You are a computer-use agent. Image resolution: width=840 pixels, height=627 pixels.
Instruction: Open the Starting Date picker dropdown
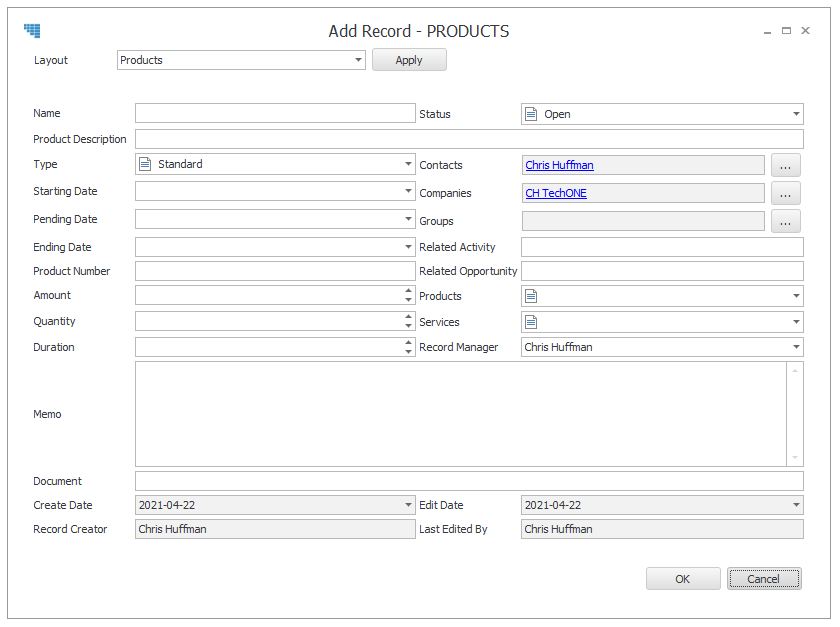408,191
